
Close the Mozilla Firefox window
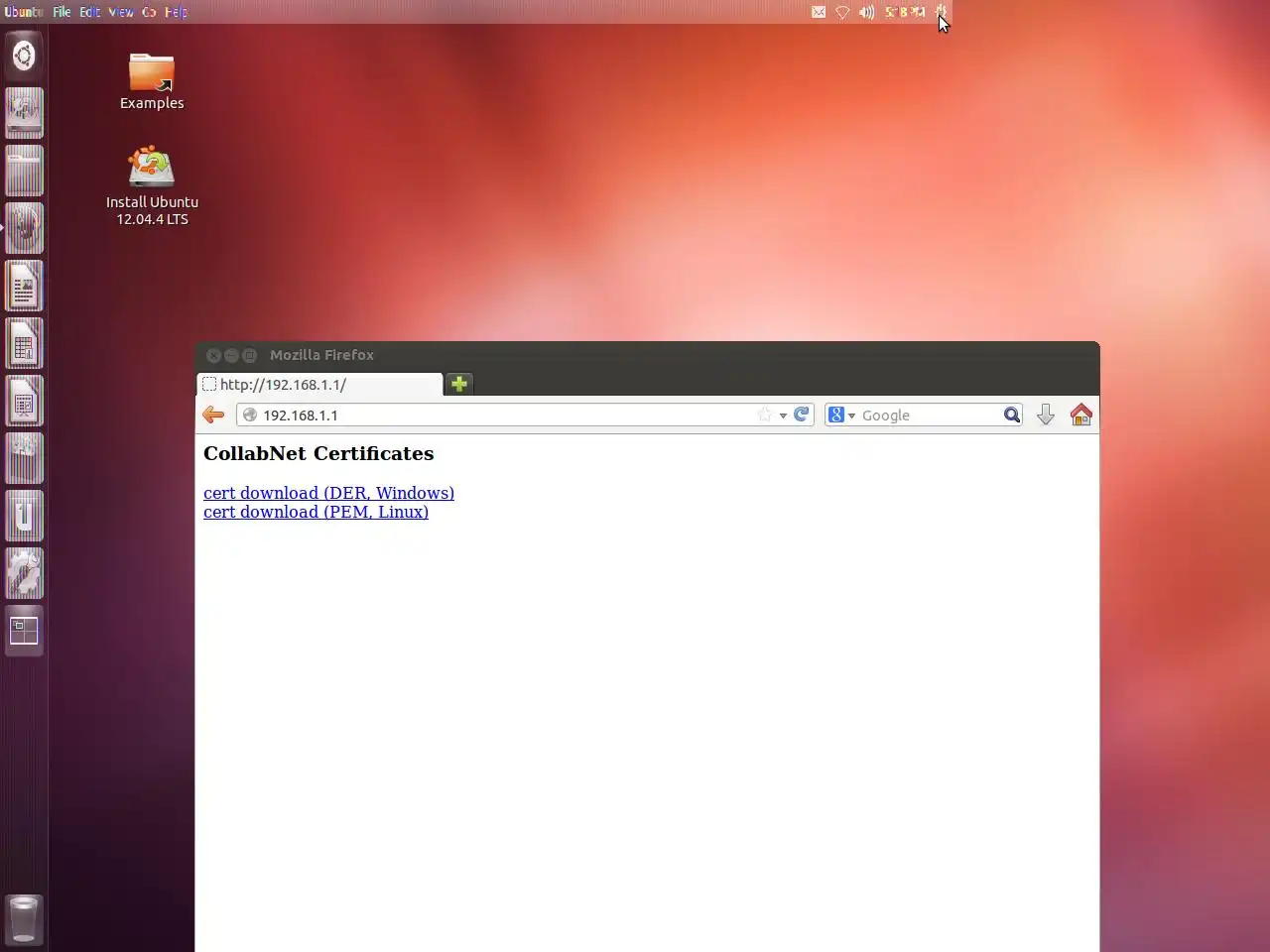pyautogui.click(x=213, y=355)
